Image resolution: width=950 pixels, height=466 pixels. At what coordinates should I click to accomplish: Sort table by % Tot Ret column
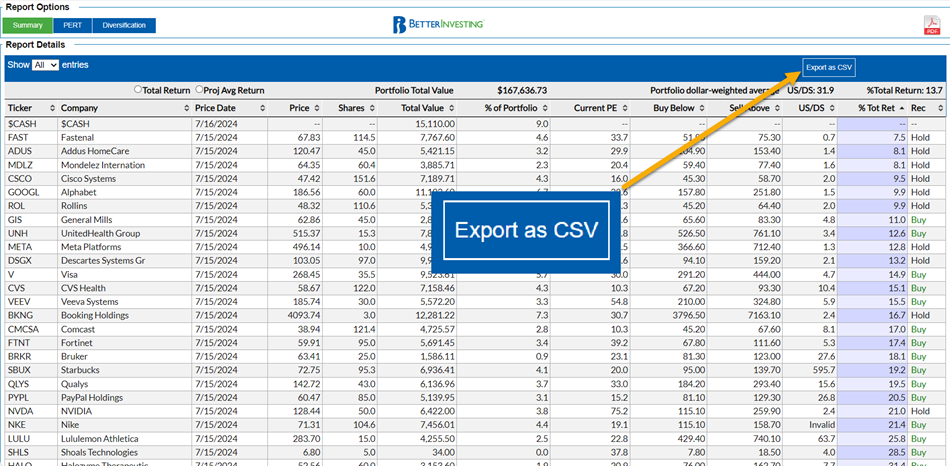click(x=872, y=108)
